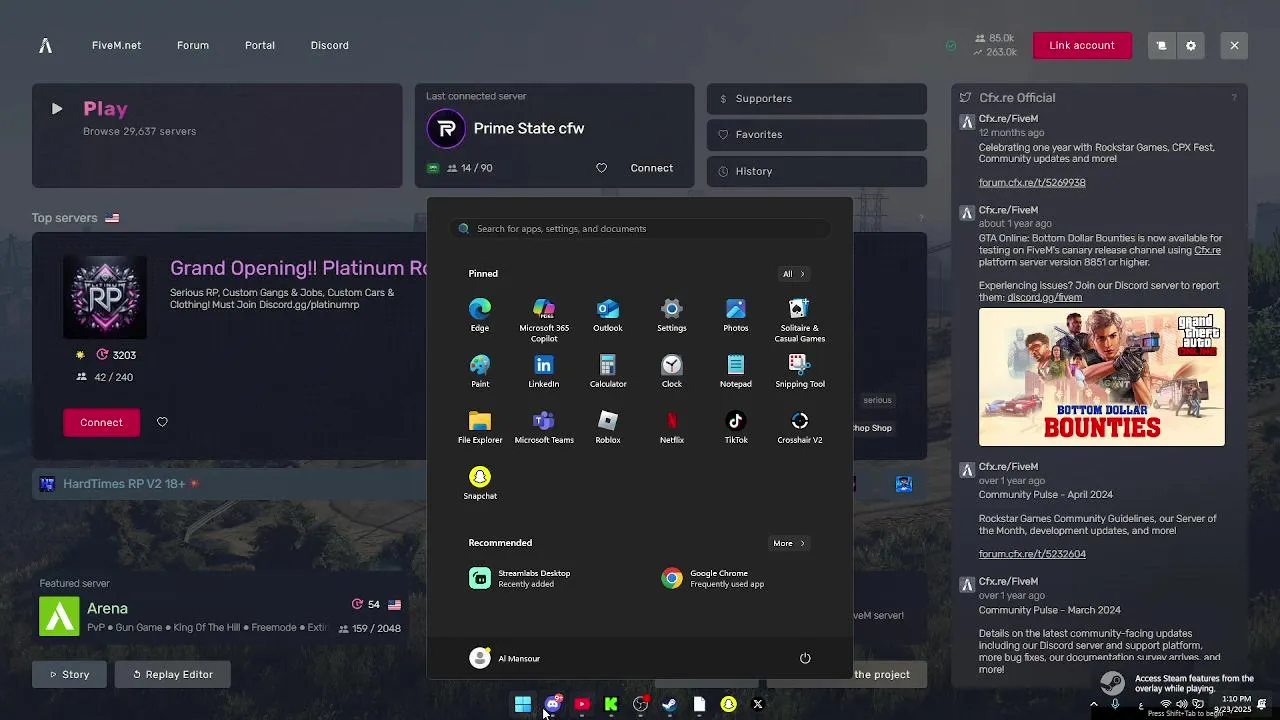Click the FiveM changelog icon beside settings
Viewport: 1280px width, 720px height.
(1161, 45)
